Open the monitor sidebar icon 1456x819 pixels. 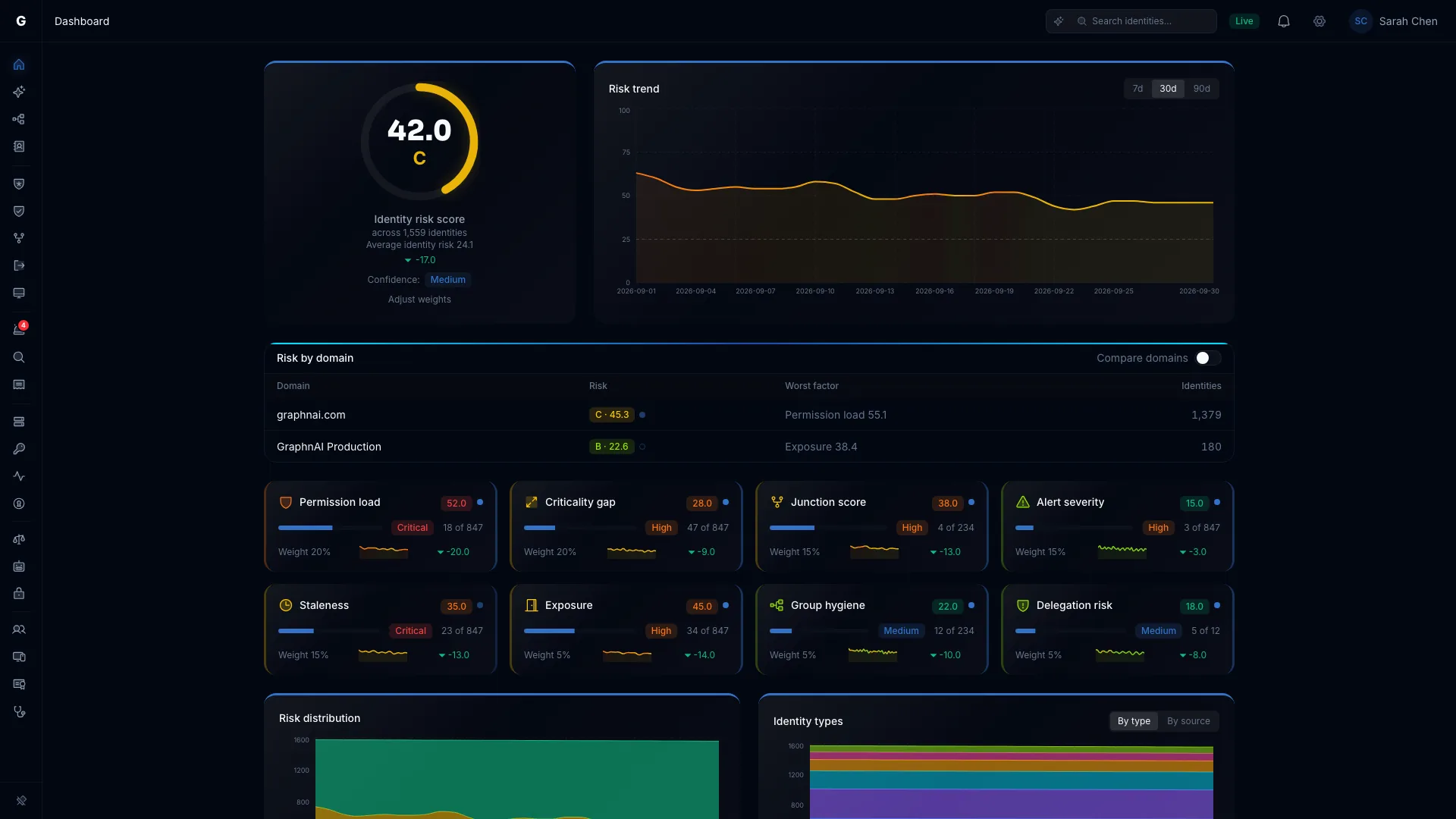(19, 293)
